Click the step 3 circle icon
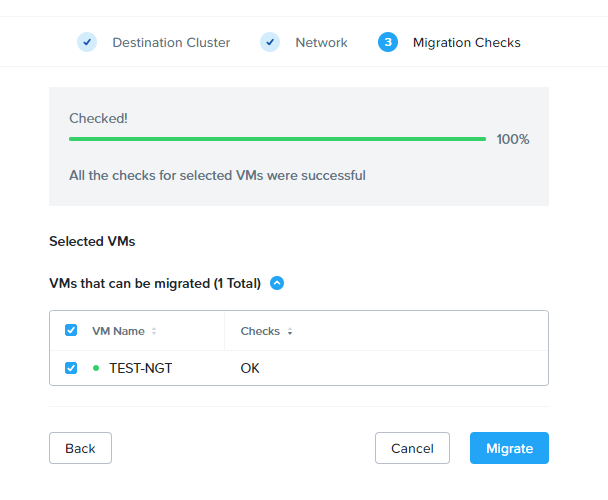608x500 pixels. pos(388,42)
